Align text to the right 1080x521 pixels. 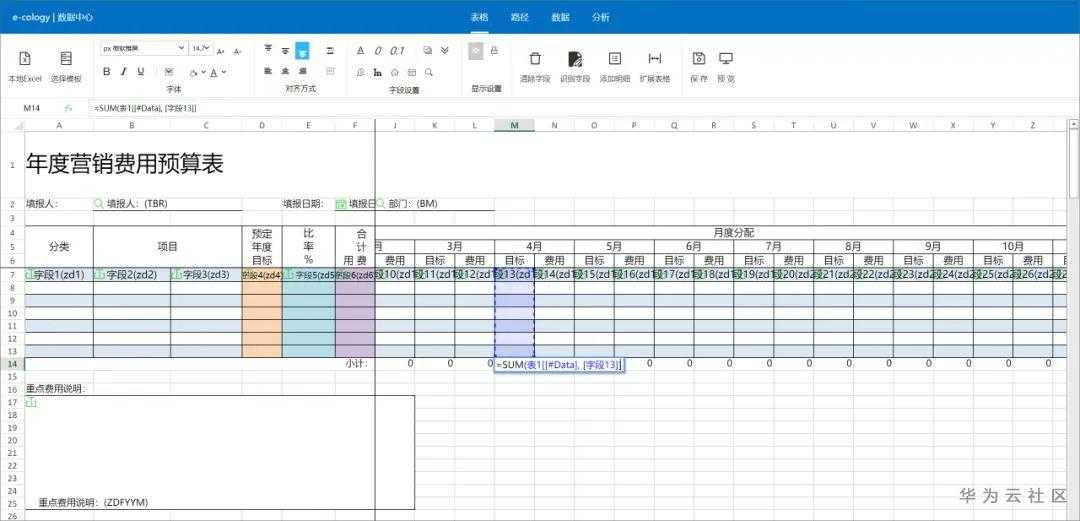coord(302,71)
